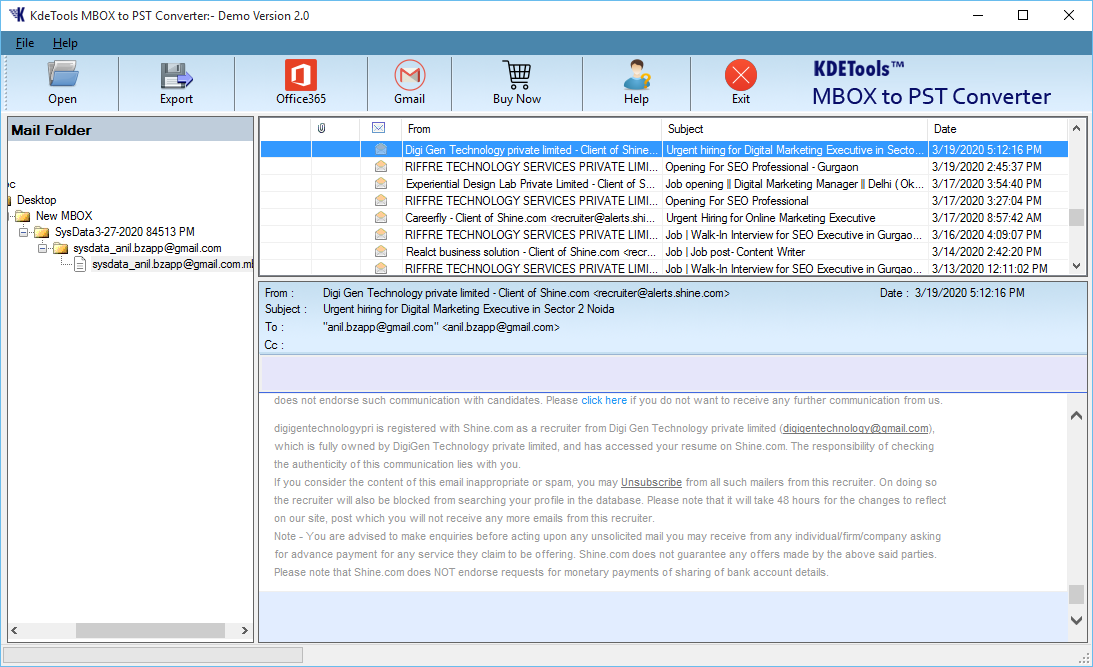
Task: Click the Unsubscribe link in email body
Action: [651, 482]
